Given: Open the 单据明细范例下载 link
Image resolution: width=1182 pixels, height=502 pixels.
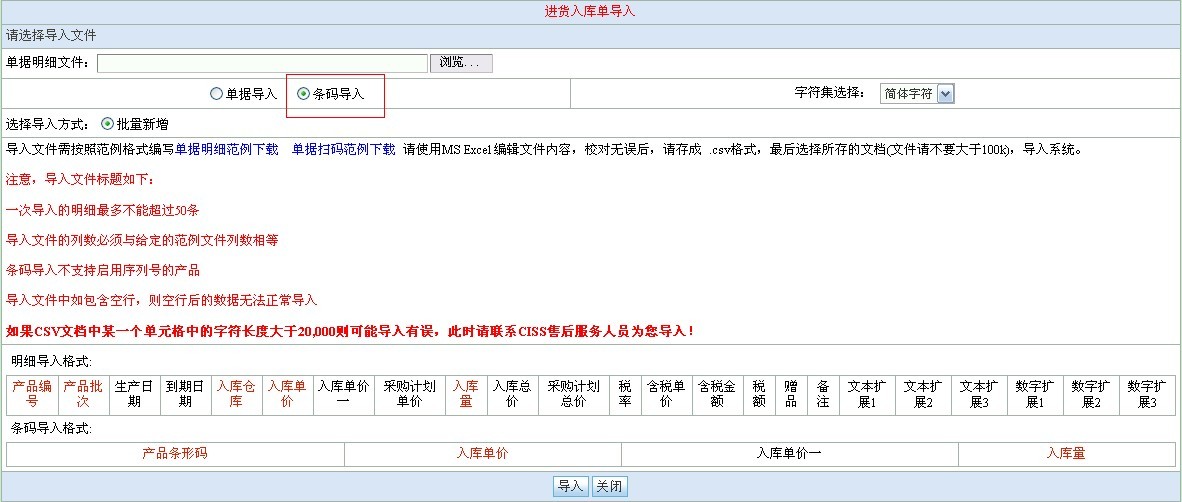Looking at the screenshot, I should (x=227, y=150).
